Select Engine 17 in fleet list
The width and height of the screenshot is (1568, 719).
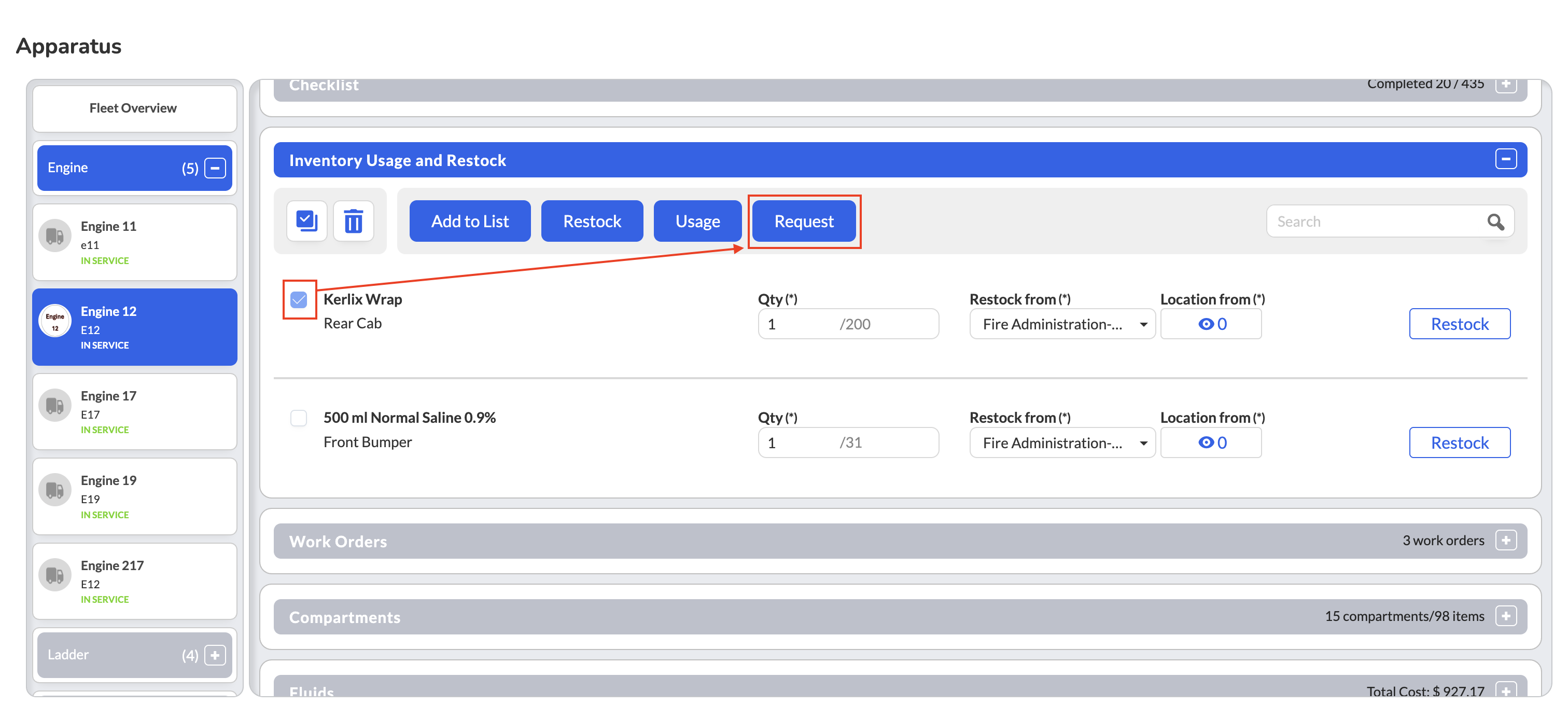point(134,411)
